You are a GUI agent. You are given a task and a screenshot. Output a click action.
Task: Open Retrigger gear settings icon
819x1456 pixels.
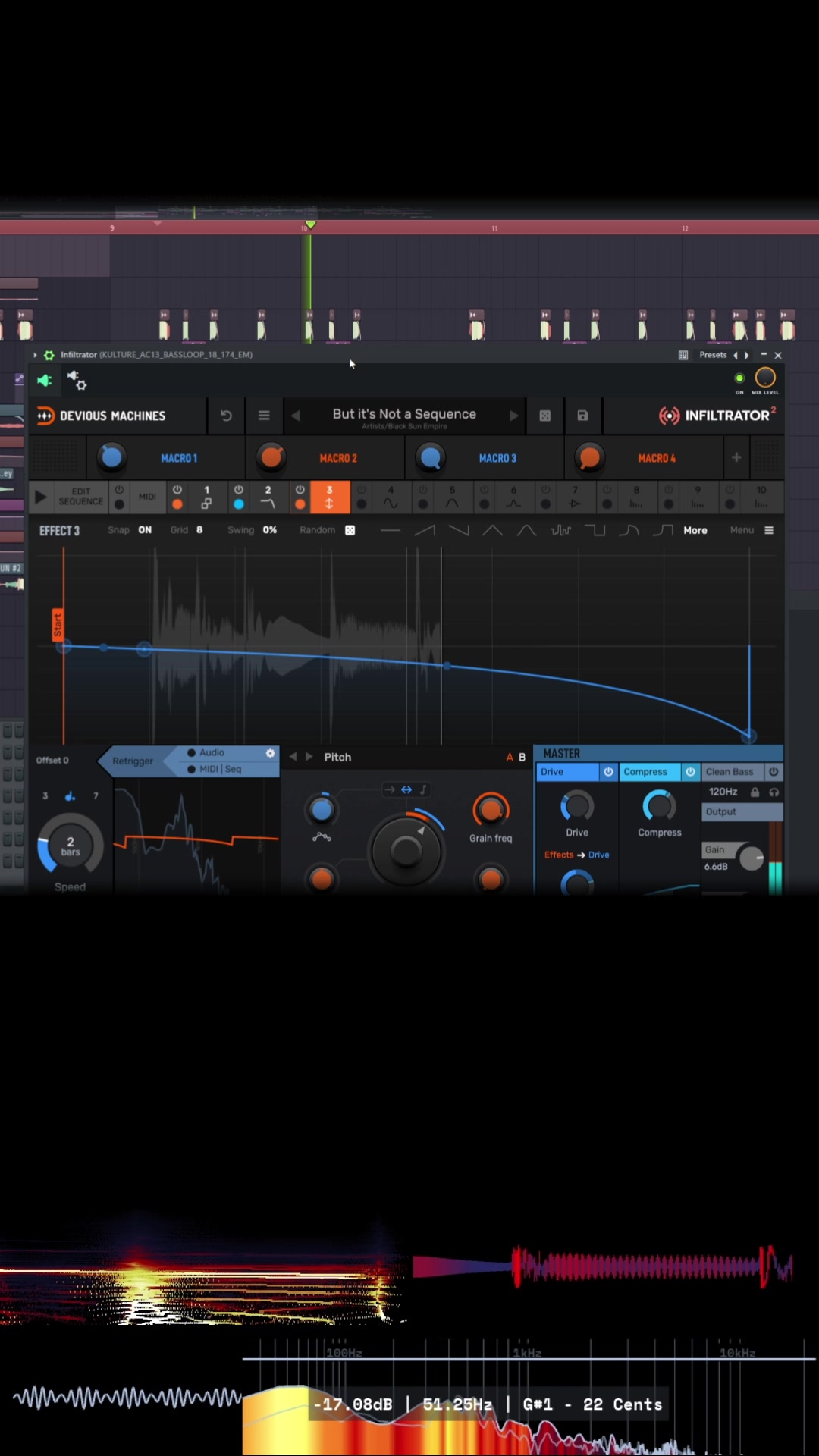click(x=270, y=753)
